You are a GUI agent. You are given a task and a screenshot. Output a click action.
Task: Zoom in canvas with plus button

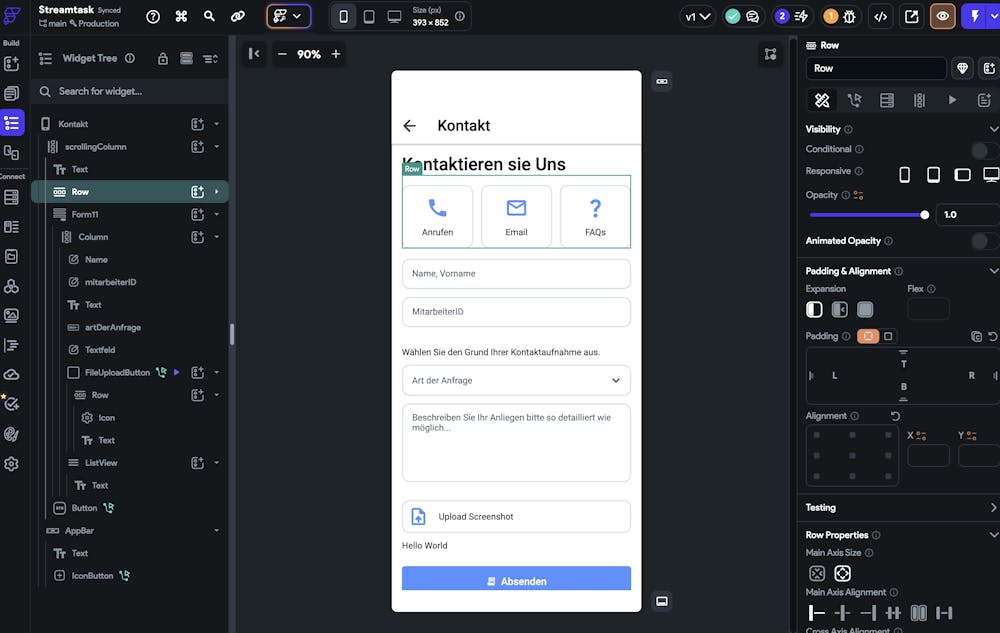(336, 54)
